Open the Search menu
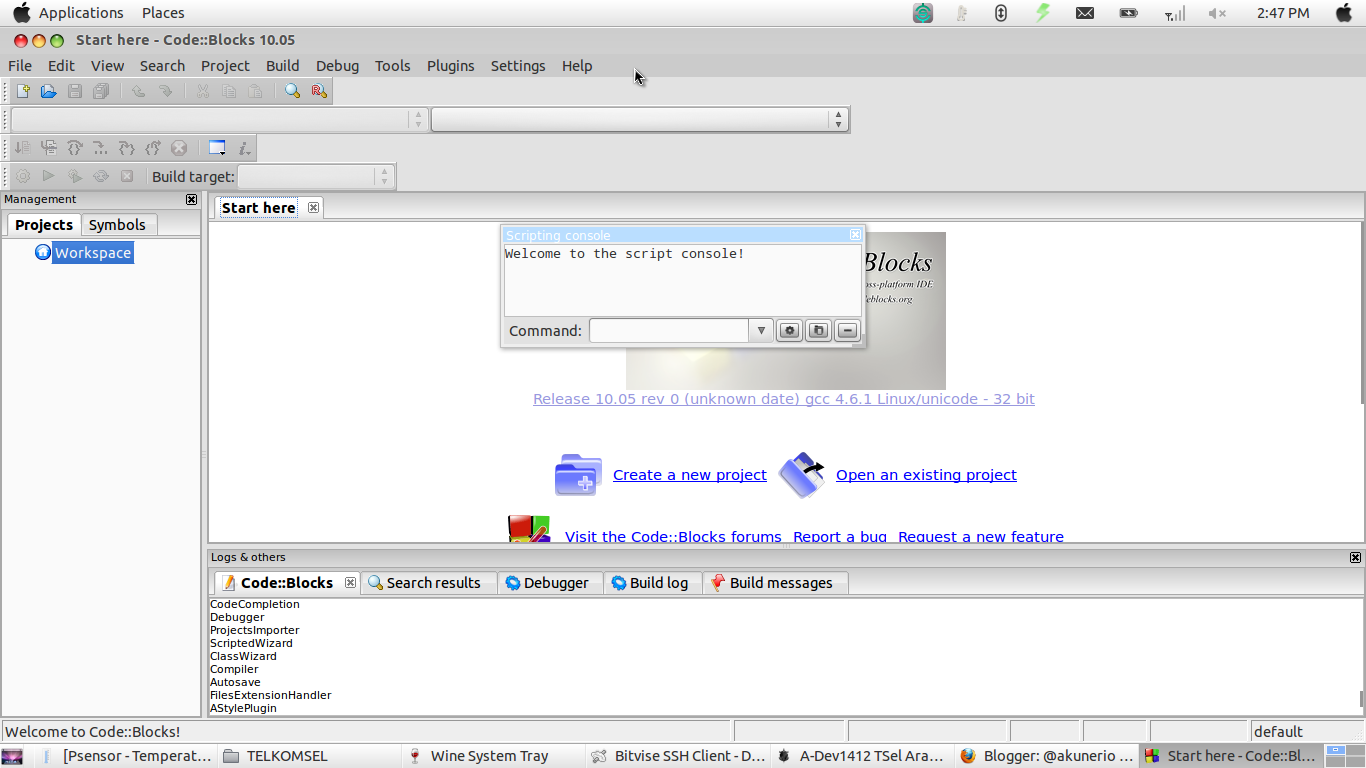 coord(162,66)
